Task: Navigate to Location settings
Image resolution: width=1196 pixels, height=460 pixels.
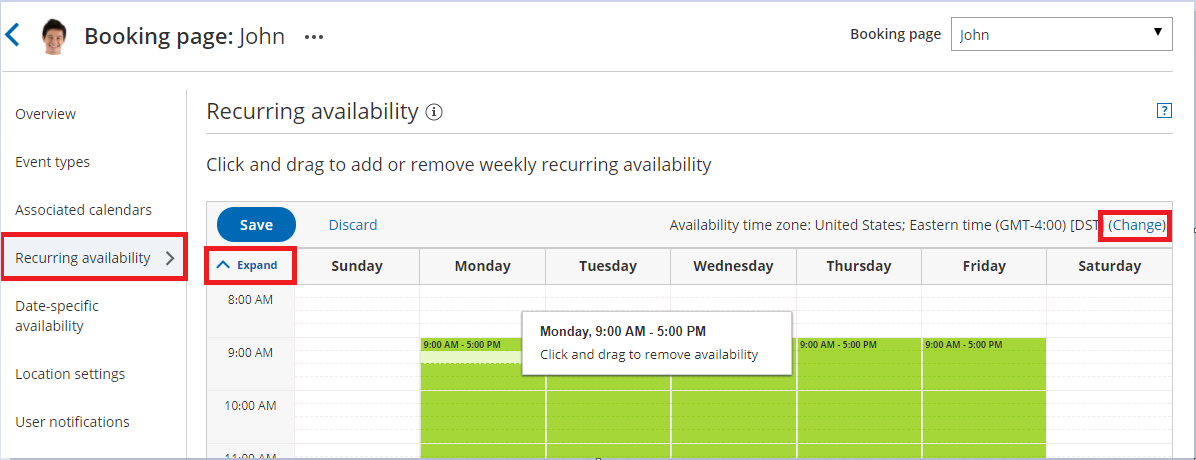Action: [70, 374]
